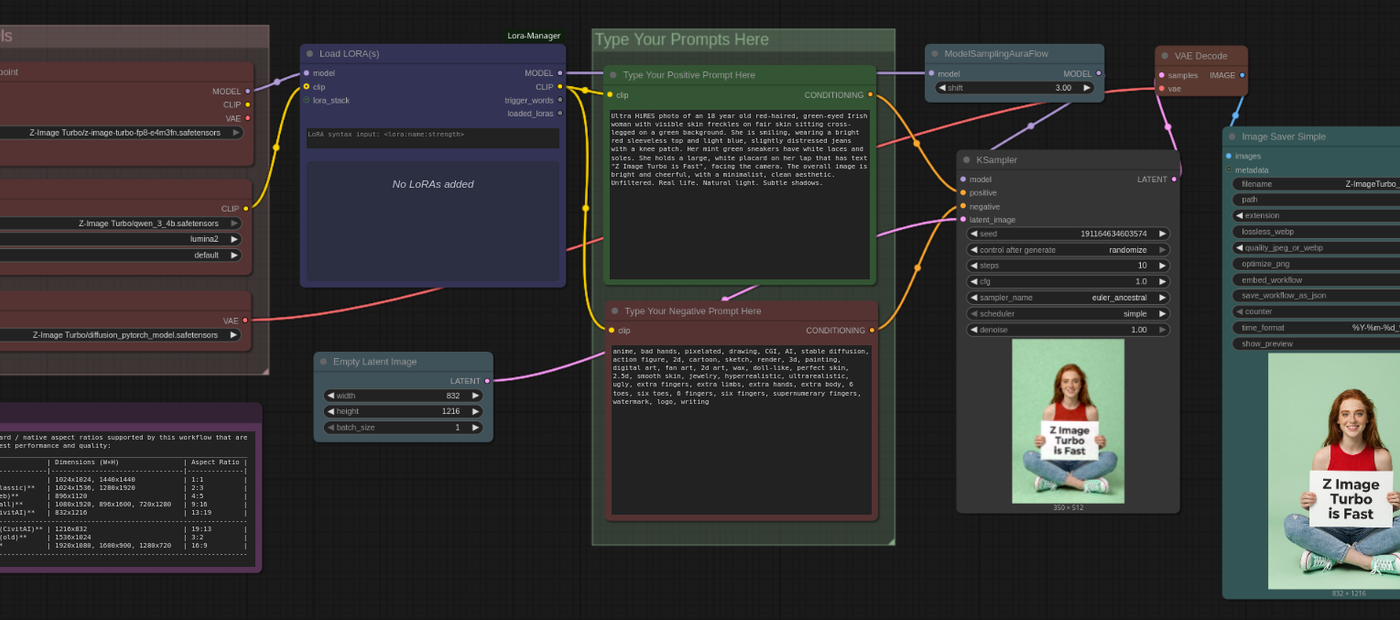This screenshot has width=1400, height=620.
Task: Click the latent_image input port on KSampler
Action: click(963, 220)
